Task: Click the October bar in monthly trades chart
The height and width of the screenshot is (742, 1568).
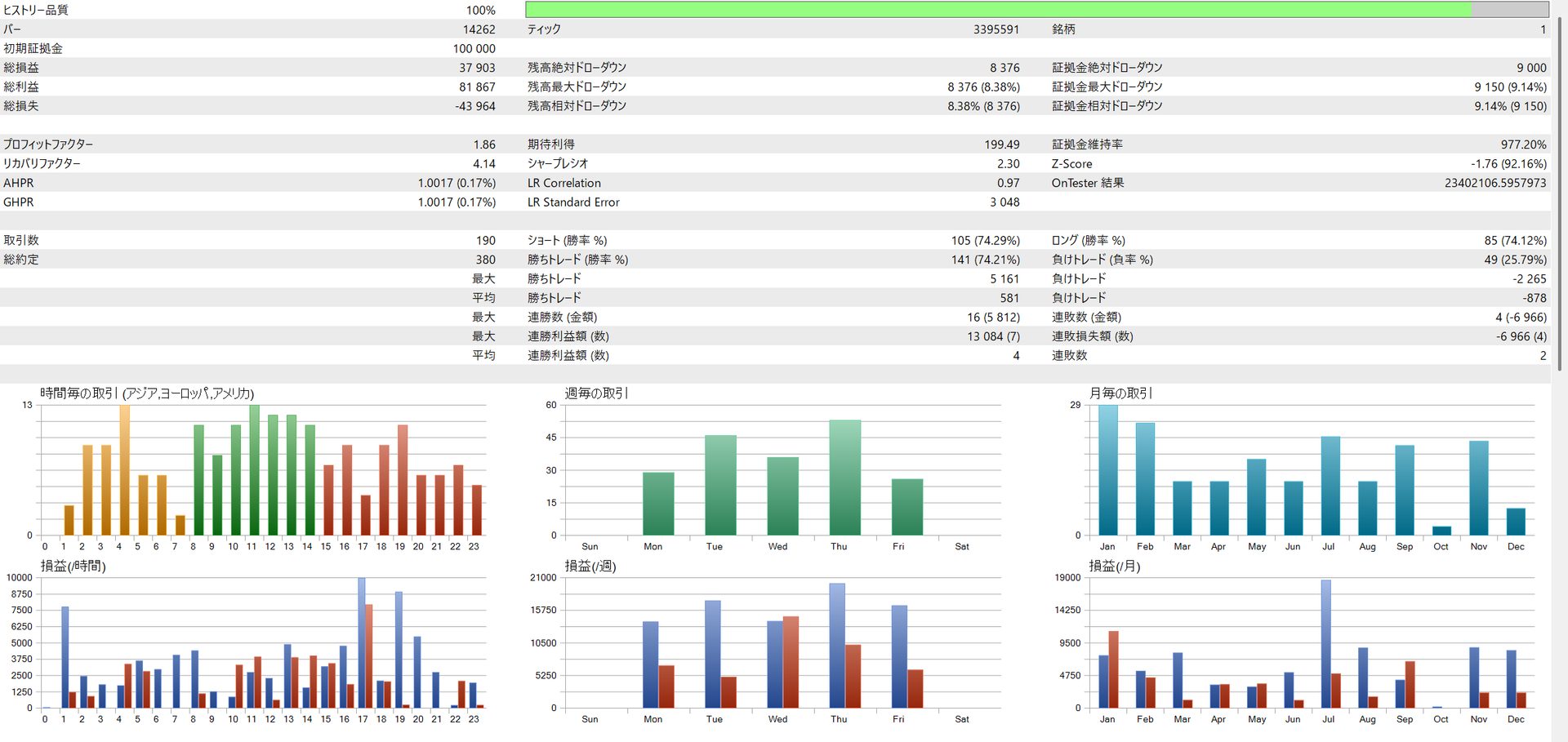Action: point(1441,531)
